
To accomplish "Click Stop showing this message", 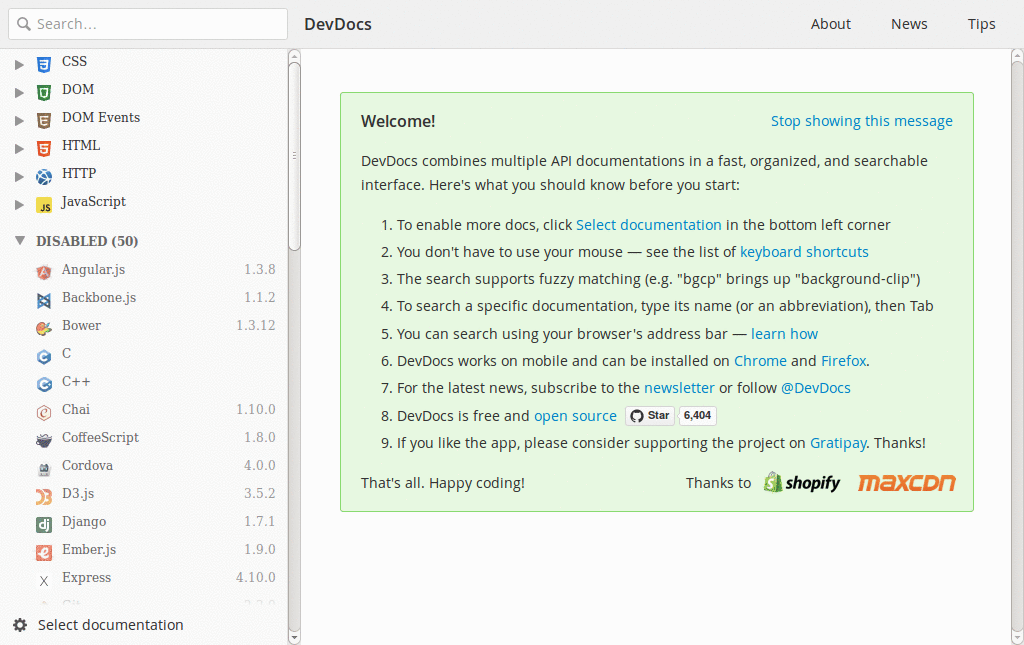I will [861, 121].
